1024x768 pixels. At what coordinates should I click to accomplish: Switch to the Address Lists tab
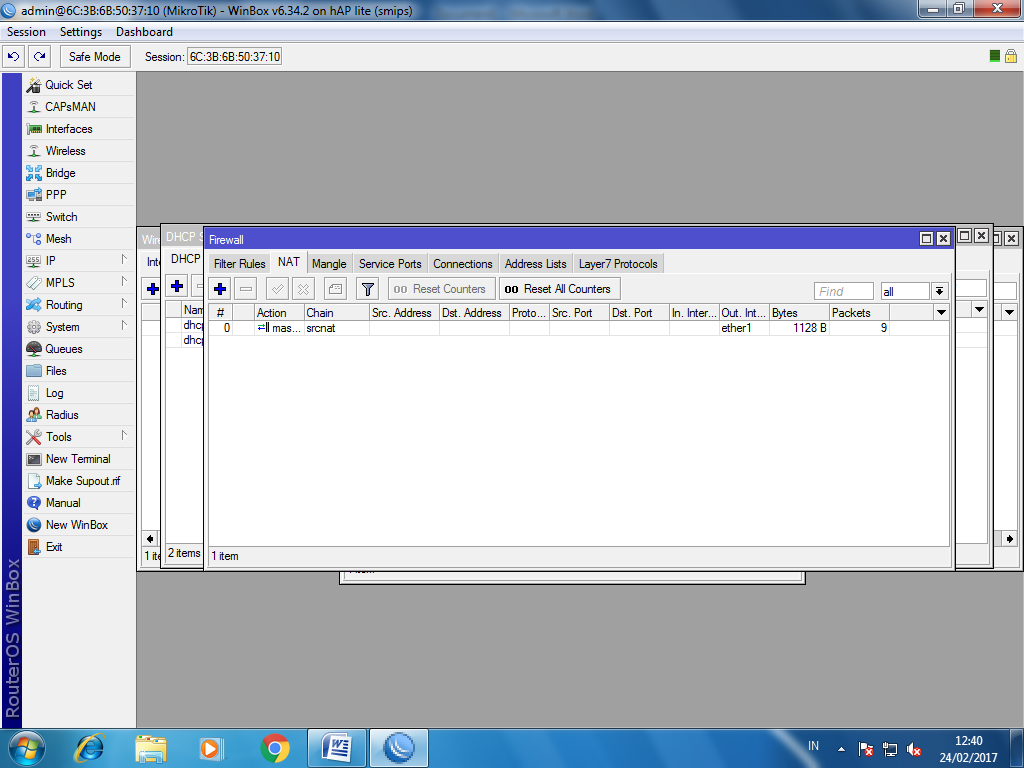pos(536,264)
